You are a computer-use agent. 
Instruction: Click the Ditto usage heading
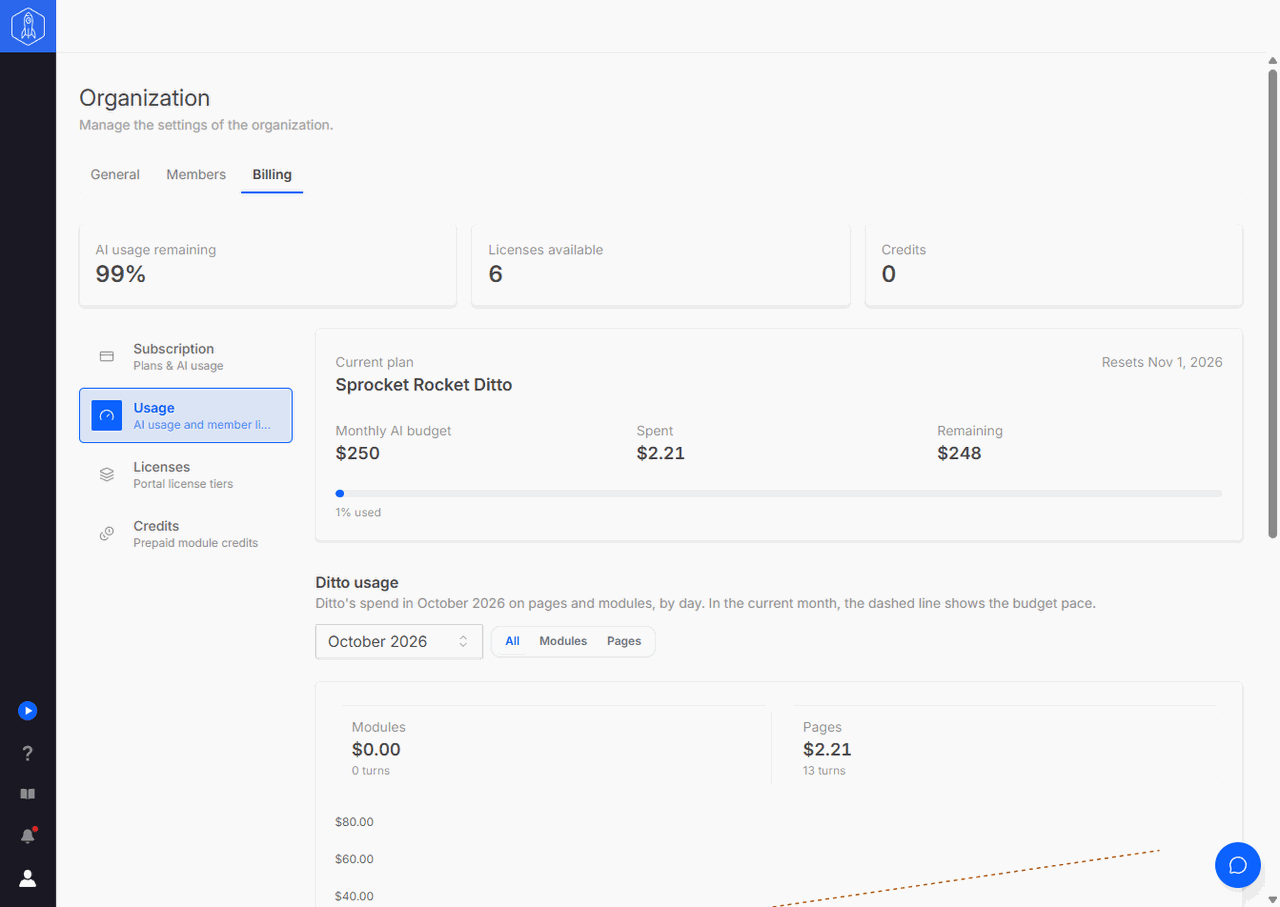[x=357, y=582]
